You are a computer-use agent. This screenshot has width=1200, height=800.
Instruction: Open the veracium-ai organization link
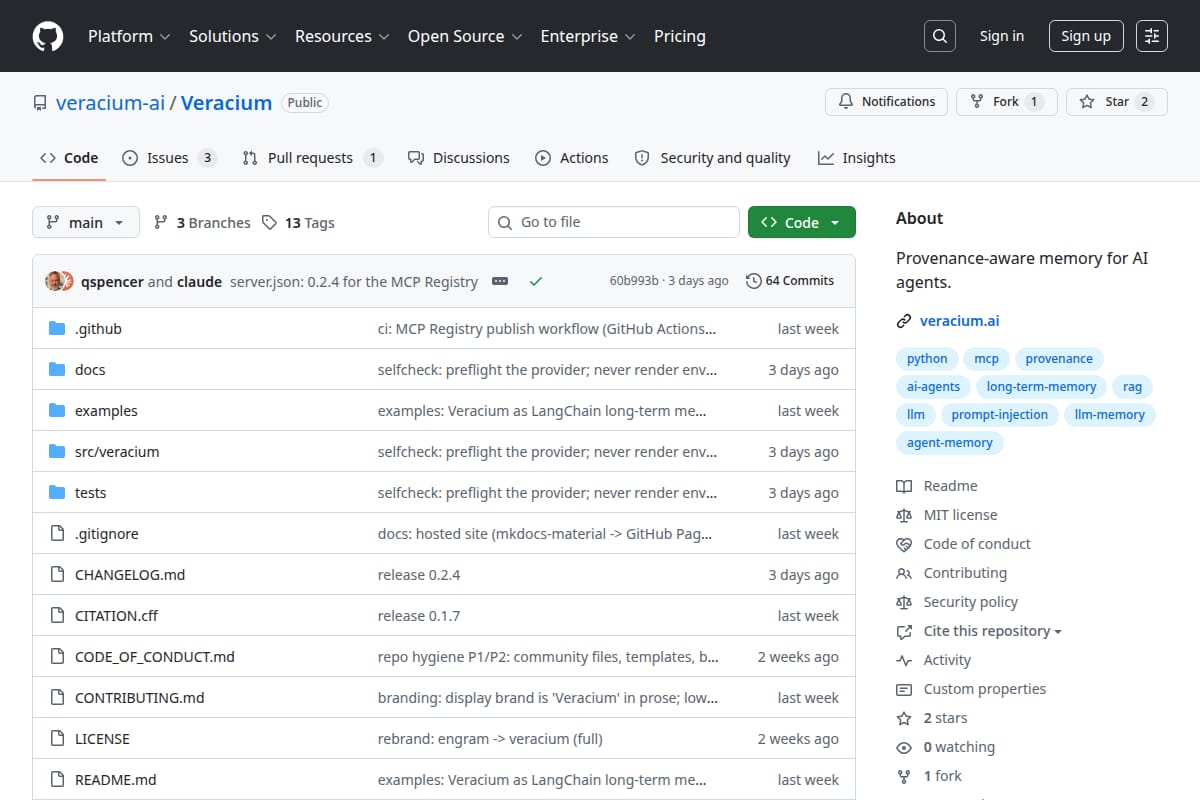point(110,102)
